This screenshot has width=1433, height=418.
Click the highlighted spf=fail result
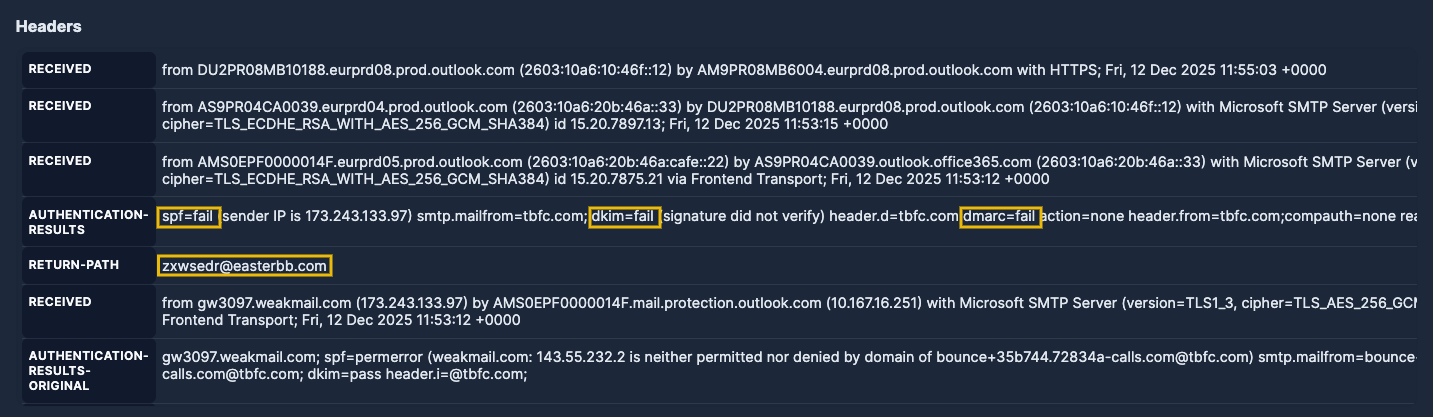tap(188, 217)
